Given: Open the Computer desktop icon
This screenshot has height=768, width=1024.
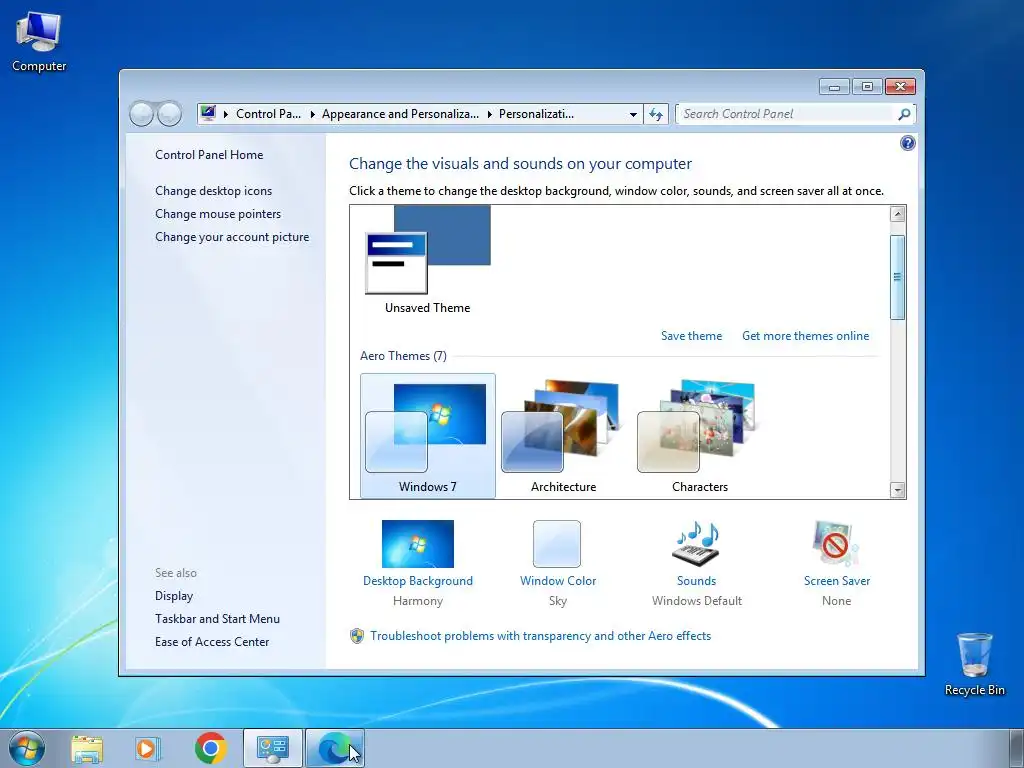Looking at the screenshot, I should click(x=39, y=42).
